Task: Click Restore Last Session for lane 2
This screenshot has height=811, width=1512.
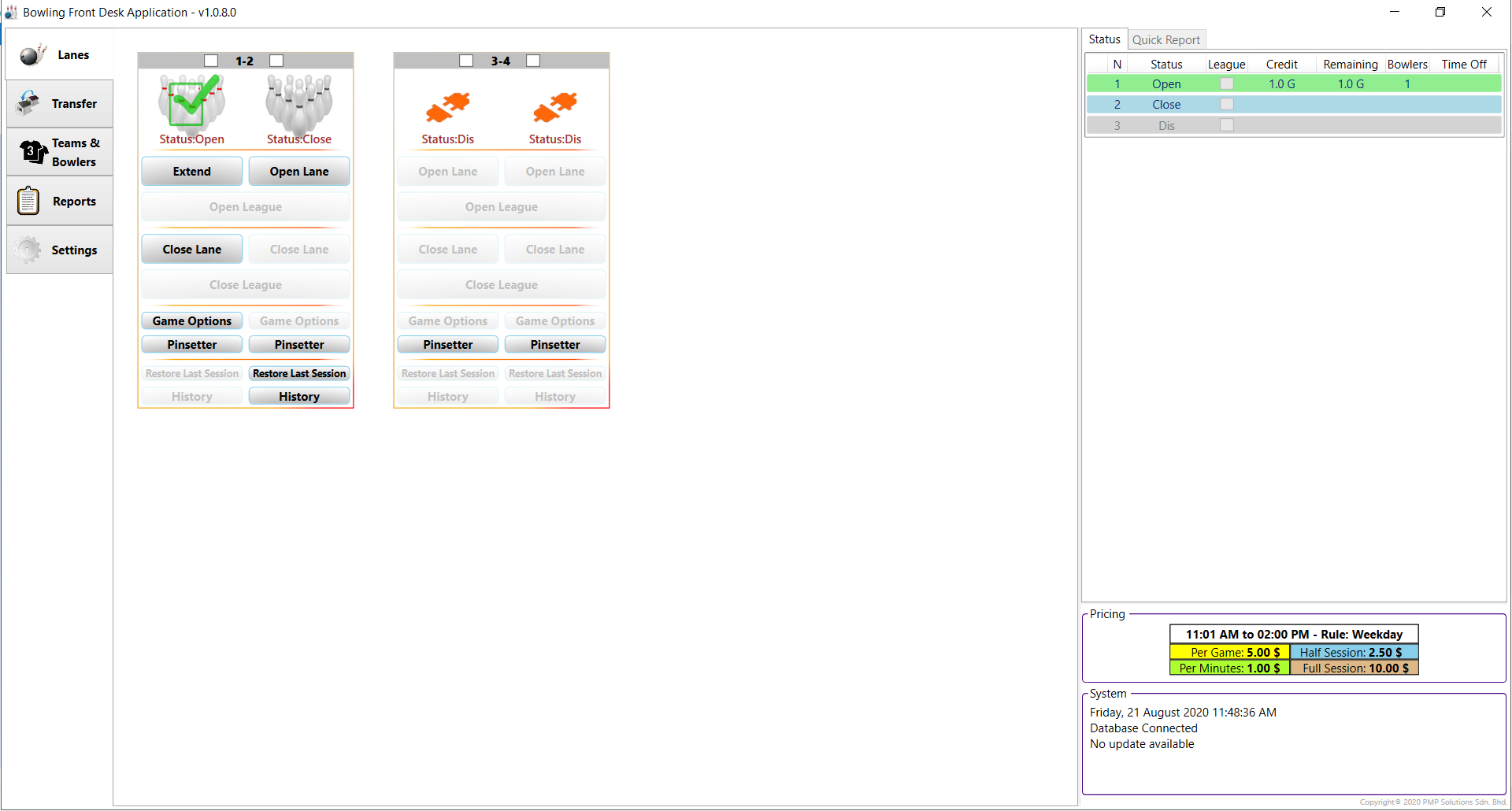Action: tap(298, 373)
